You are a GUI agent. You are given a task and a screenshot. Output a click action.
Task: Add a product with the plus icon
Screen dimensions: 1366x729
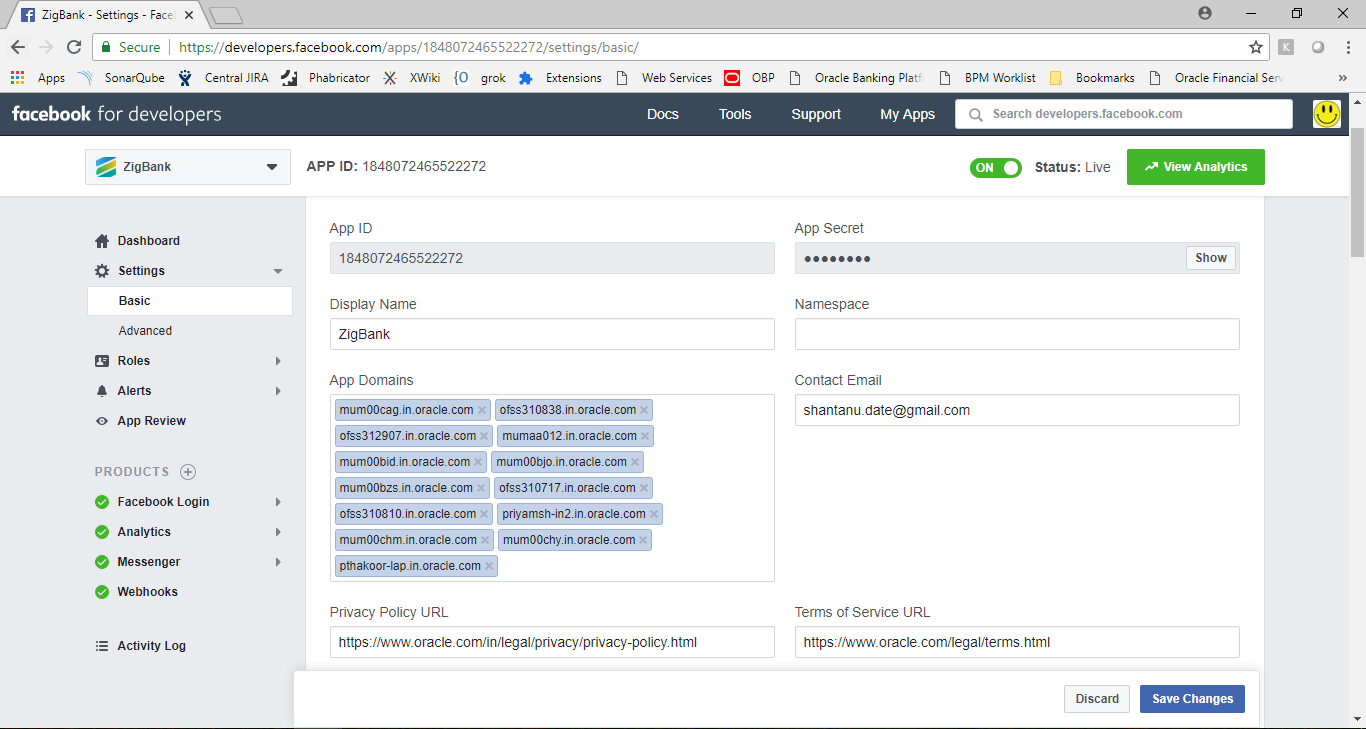click(188, 472)
